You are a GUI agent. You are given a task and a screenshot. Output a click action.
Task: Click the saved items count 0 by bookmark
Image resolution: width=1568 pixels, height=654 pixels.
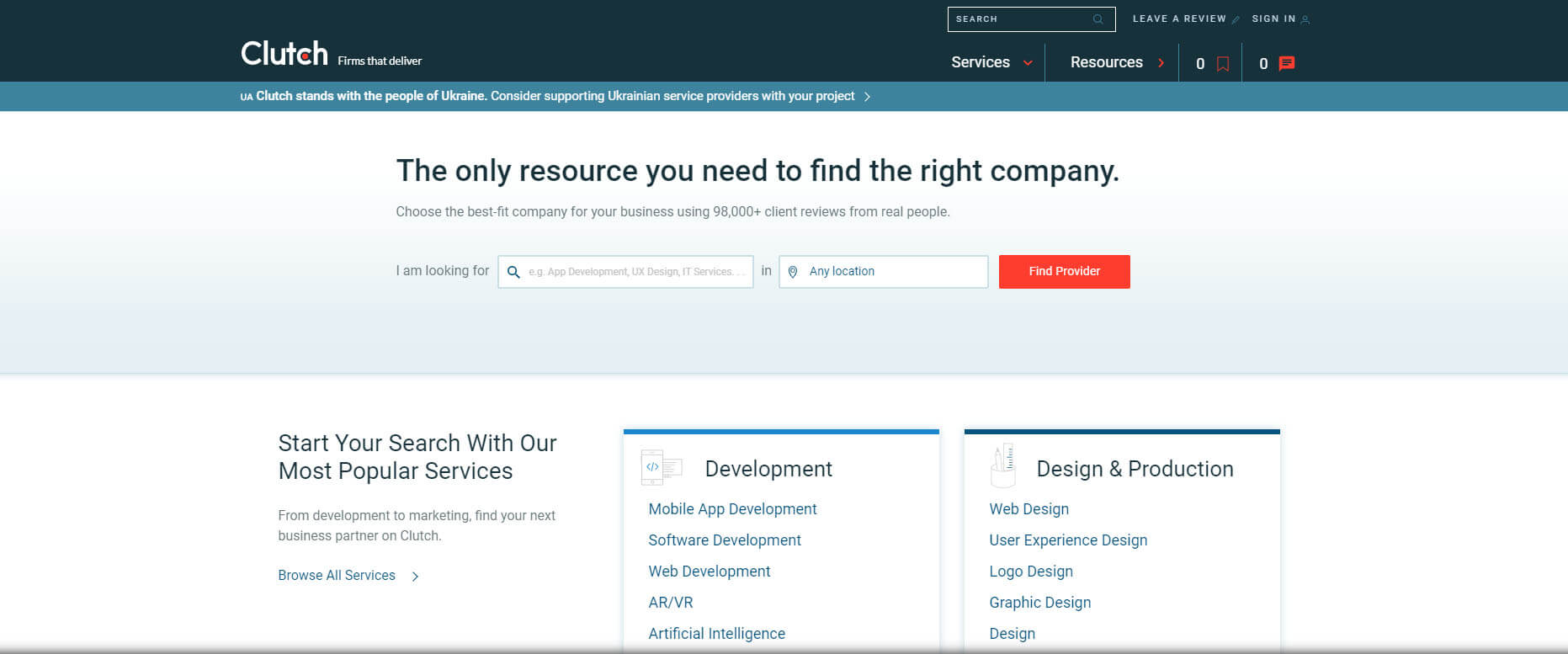coord(1200,64)
